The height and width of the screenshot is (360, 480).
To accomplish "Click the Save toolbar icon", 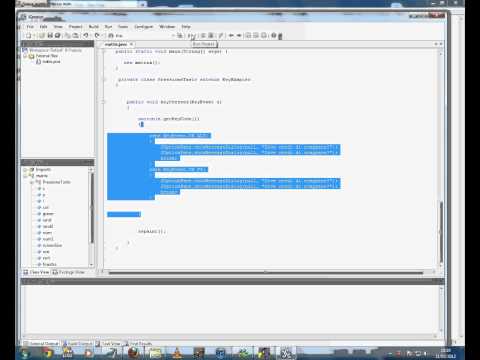I will pyautogui.click(x=50, y=35).
